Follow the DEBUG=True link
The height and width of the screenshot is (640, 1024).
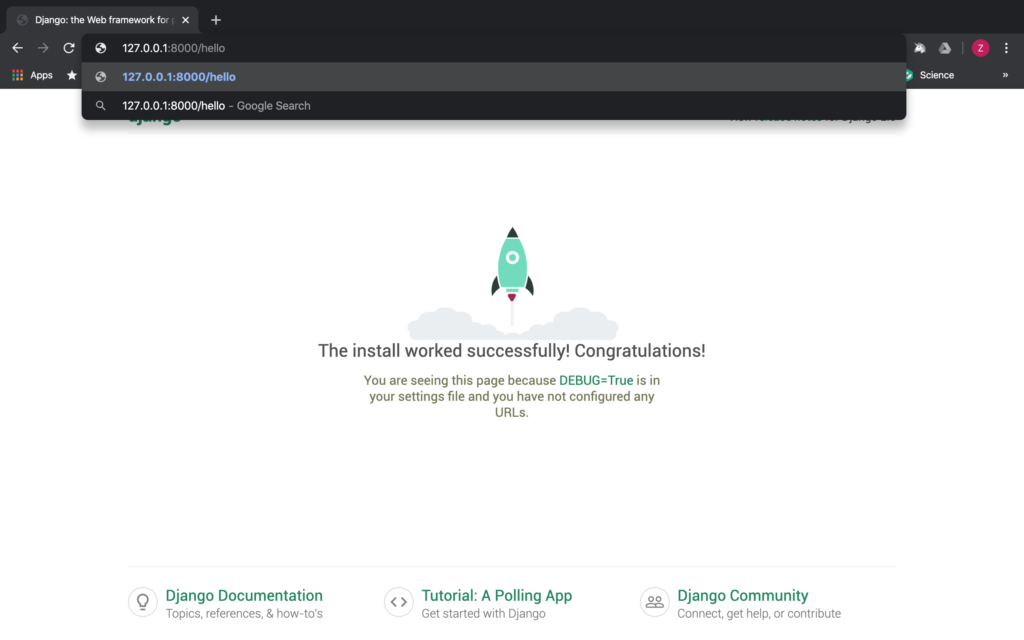point(596,380)
